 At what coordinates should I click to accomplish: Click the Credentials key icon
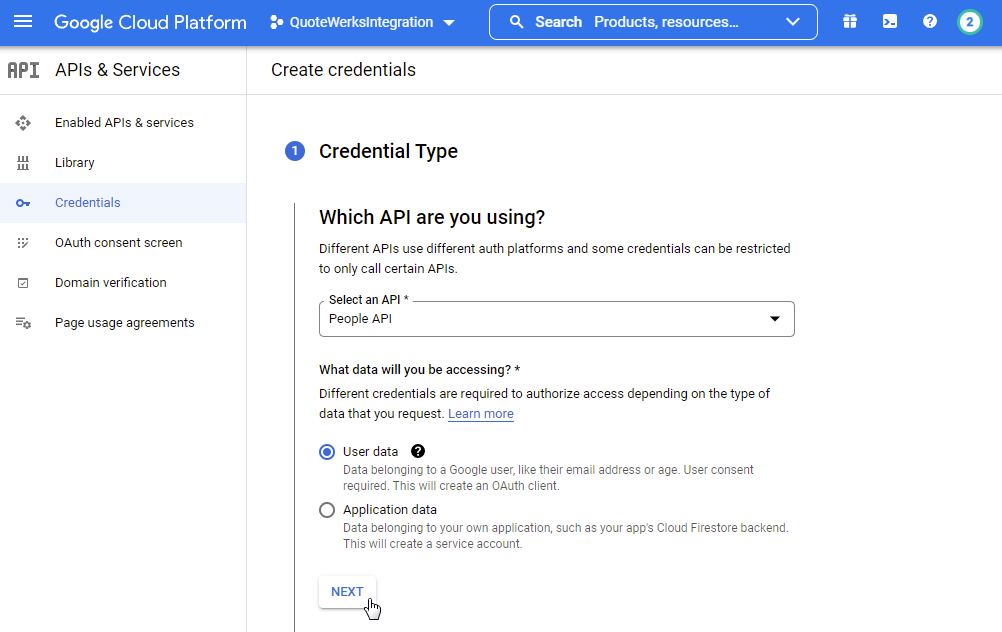(x=23, y=203)
